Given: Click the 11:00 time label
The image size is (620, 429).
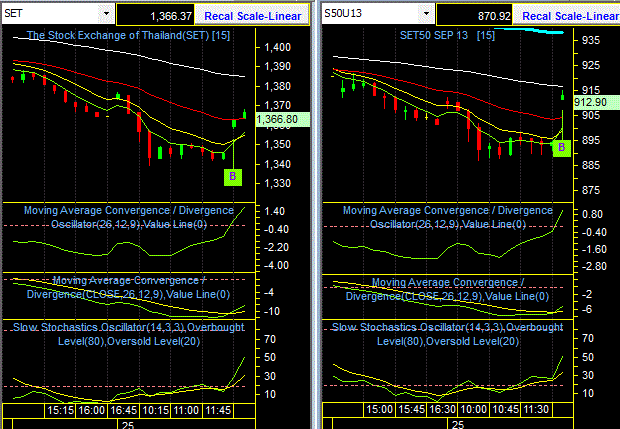Looking at the screenshot, I should pos(187,410).
